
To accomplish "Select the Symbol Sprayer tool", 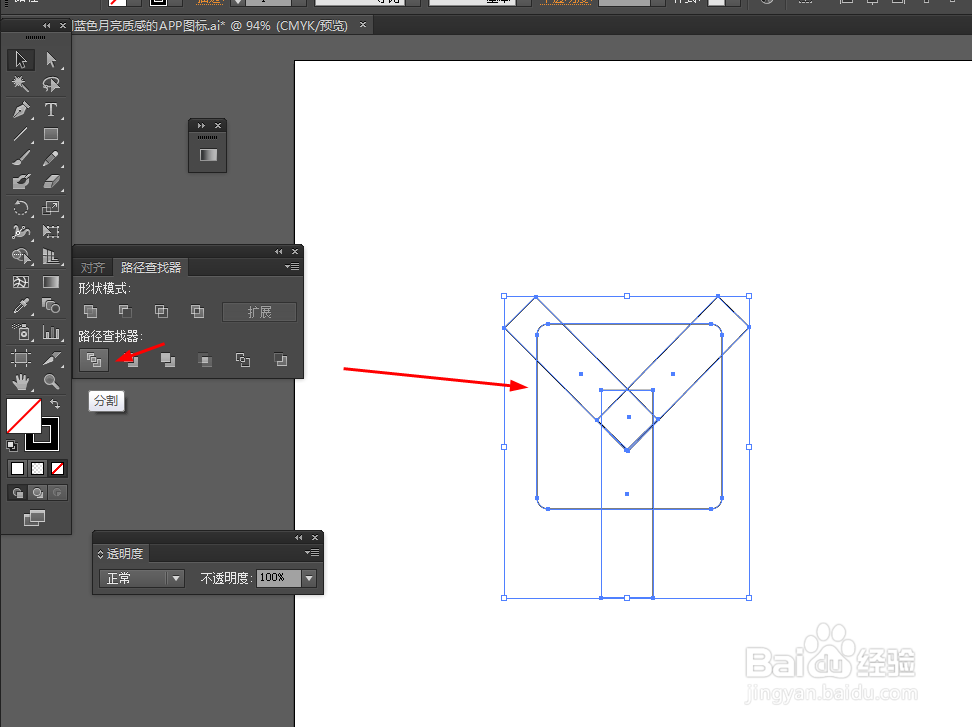I will pos(20,332).
